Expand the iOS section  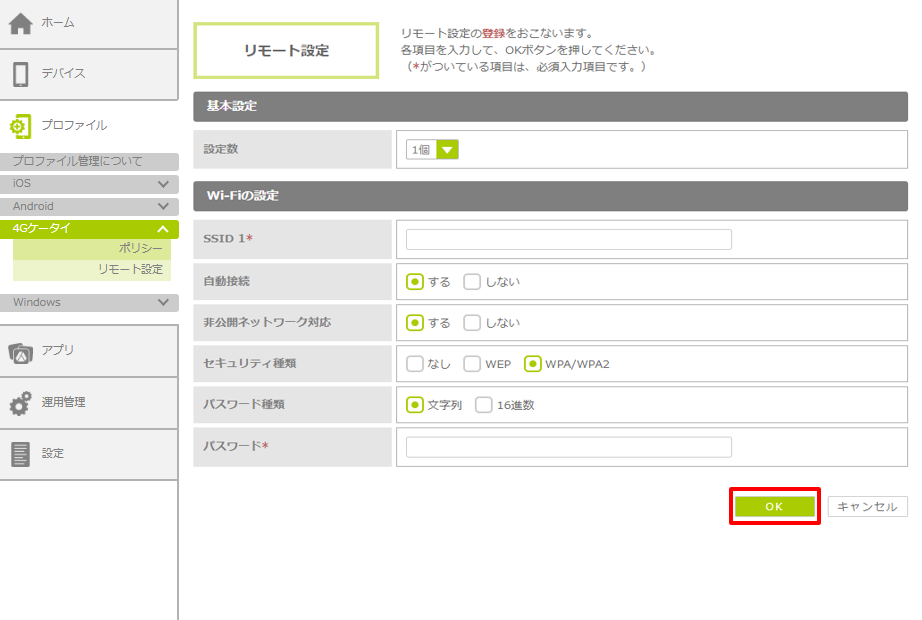tap(164, 184)
